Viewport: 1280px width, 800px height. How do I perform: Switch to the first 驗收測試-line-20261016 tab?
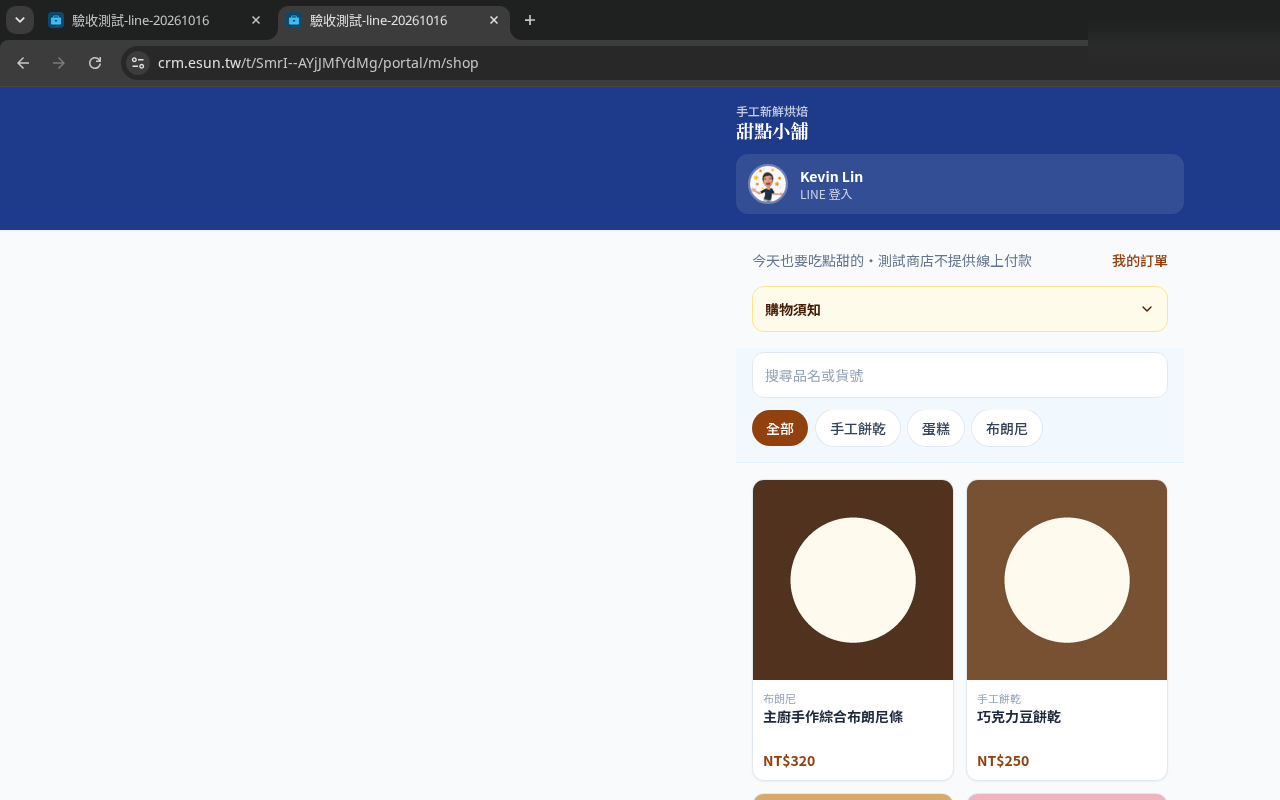click(x=155, y=20)
